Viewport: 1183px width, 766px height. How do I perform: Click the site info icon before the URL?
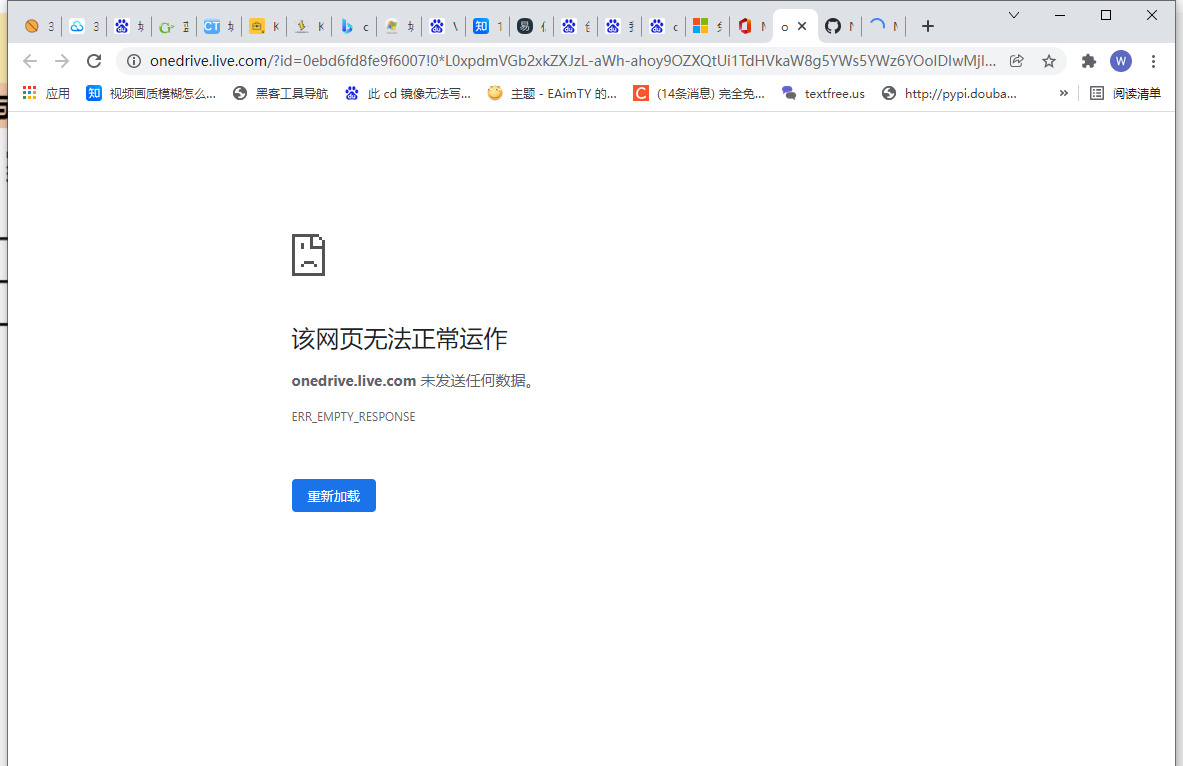pos(133,61)
